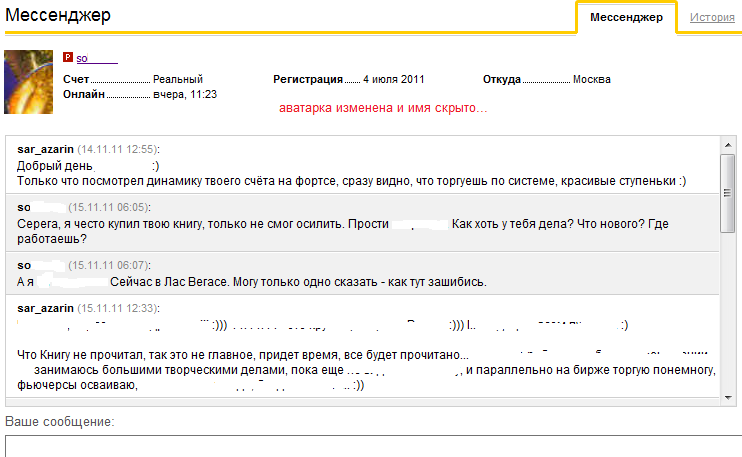Click the scrollbar down arrow

point(728,398)
